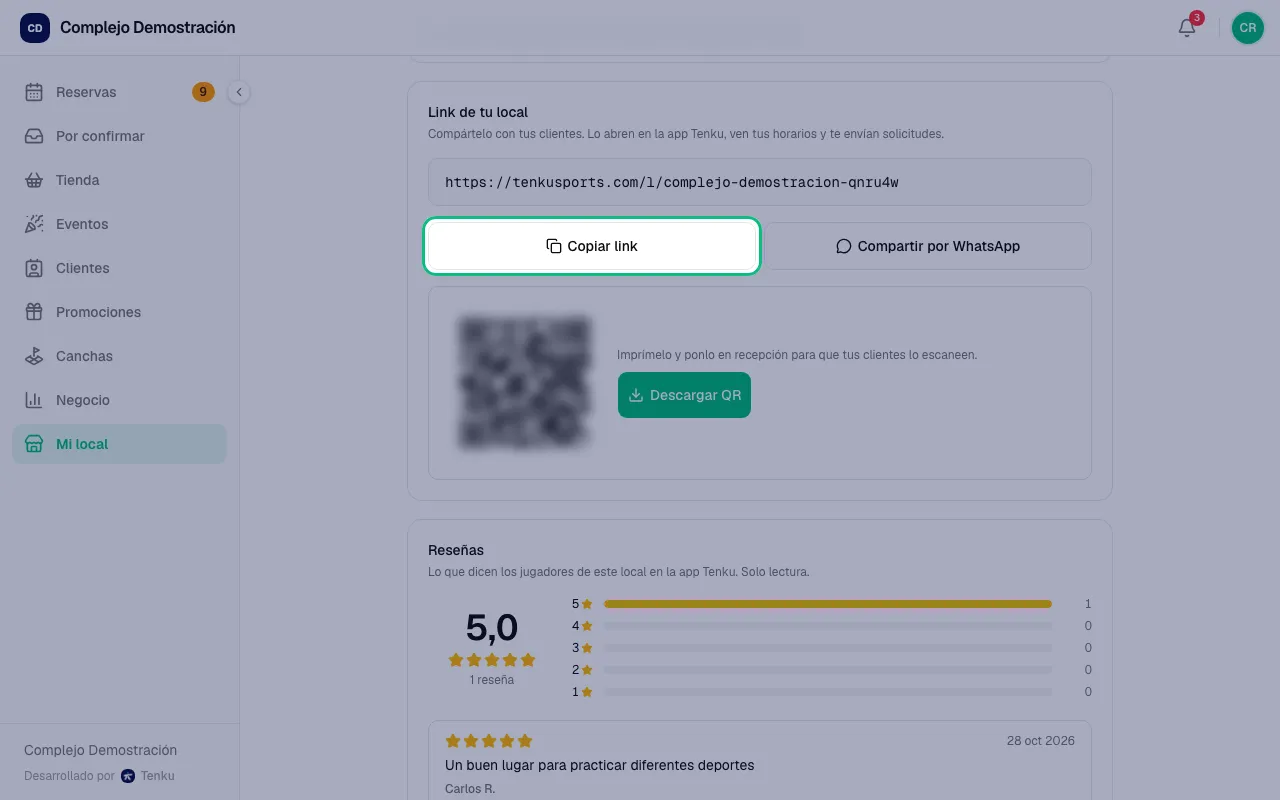Go to Promociones
This screenshot has width=1280, height=800.
click(x=120, y=312)
